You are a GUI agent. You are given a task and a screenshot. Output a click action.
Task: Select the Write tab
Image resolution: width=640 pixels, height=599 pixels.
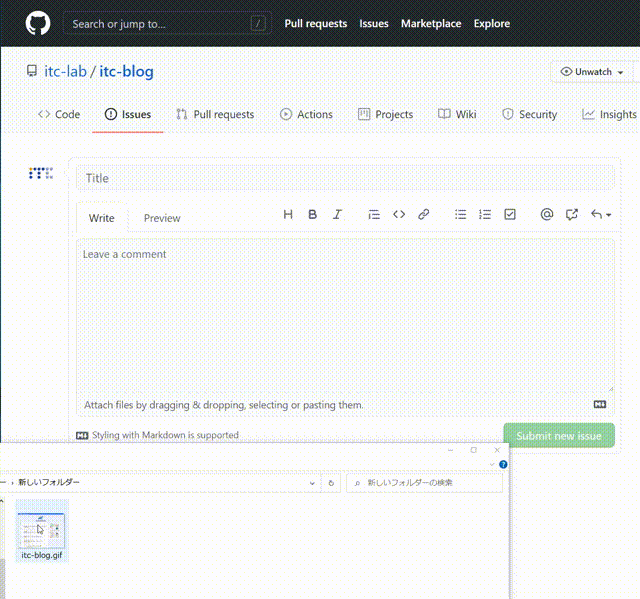[x=102, y=218]
